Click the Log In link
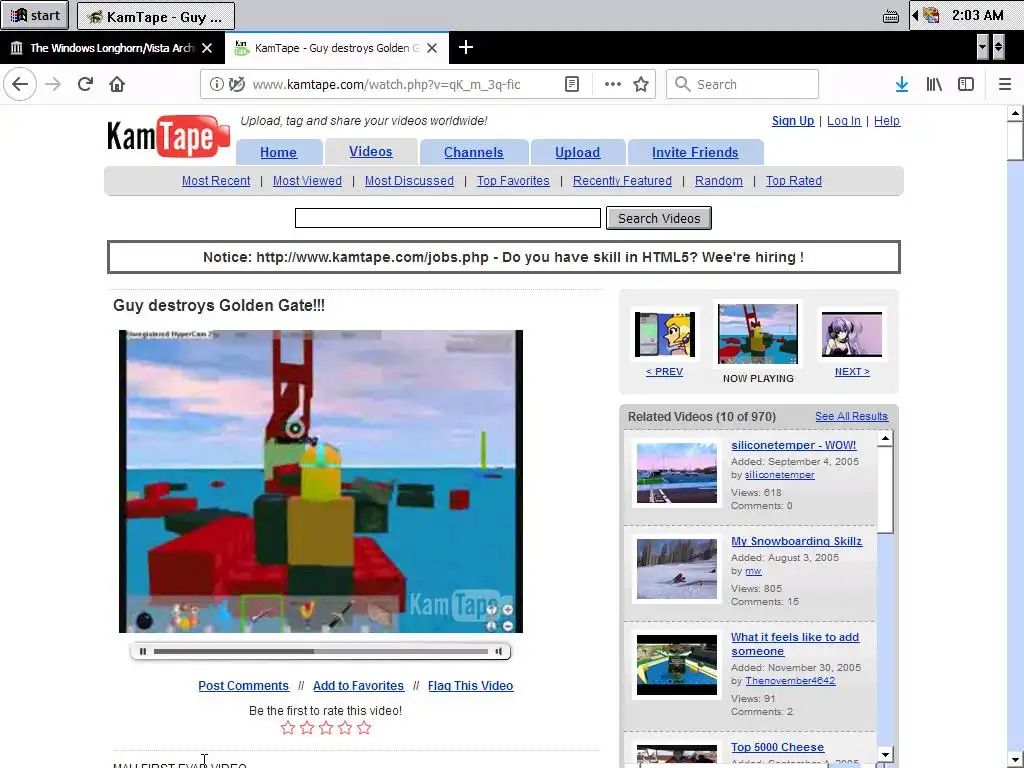This screenshot has height=768, width=1024. click(x=844, y=121)
